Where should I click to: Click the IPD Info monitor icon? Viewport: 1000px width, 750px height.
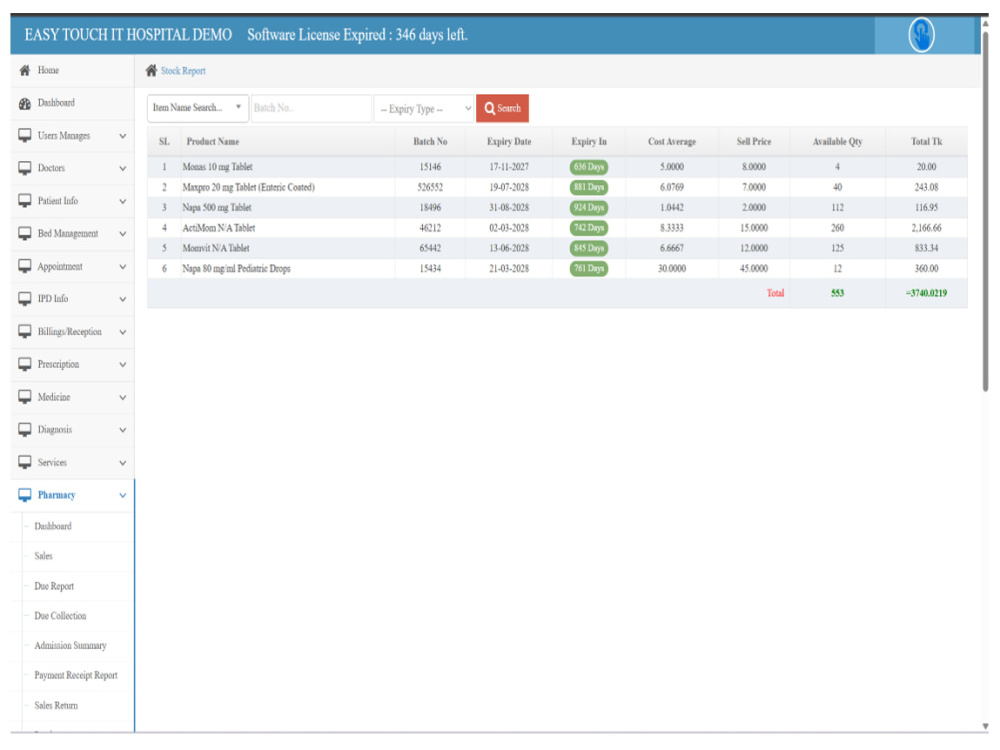click(24, 298)
